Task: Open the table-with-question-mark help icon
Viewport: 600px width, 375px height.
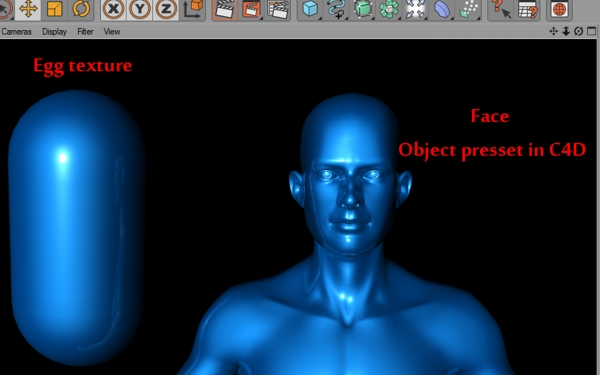Action: click(527, 8)
